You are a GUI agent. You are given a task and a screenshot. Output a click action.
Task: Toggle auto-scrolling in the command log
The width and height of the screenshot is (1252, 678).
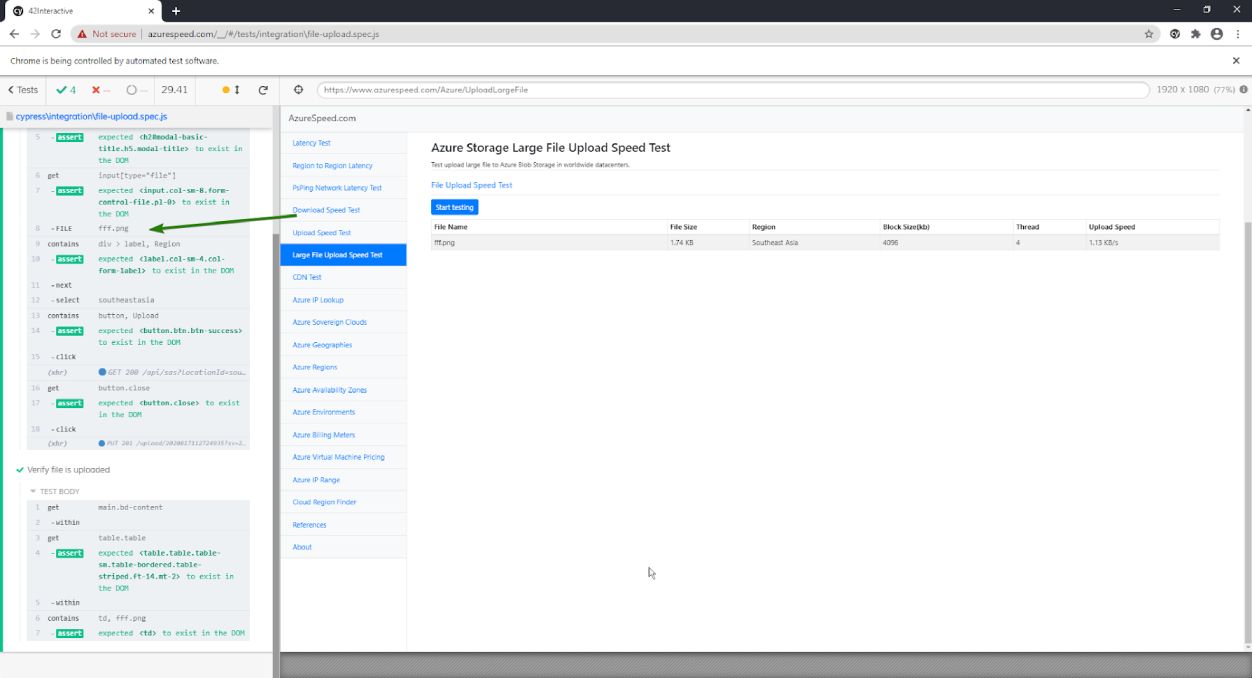(227, 89)
